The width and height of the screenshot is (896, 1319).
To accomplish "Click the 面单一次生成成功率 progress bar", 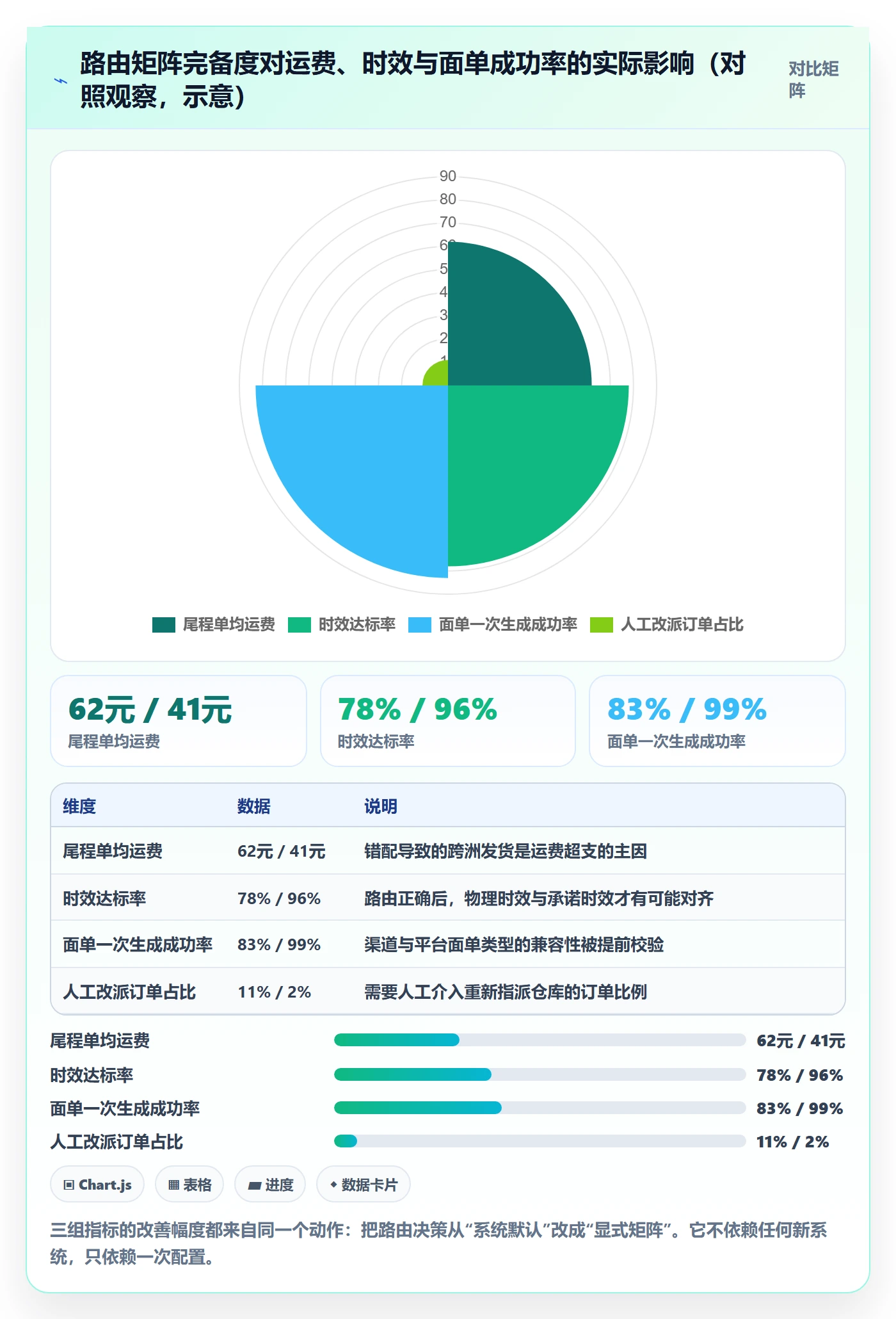I will pyautogui.click(x=540, y=1108).
